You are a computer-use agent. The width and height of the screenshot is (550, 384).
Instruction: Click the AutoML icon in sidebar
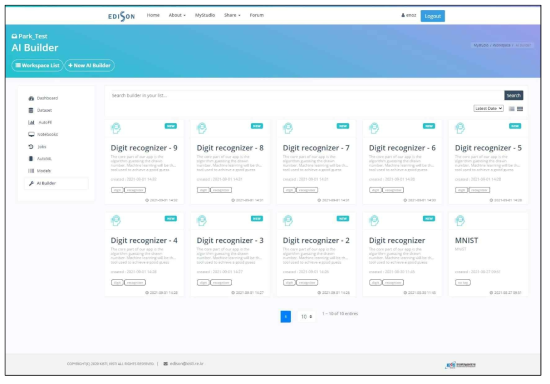click(31, 159)
